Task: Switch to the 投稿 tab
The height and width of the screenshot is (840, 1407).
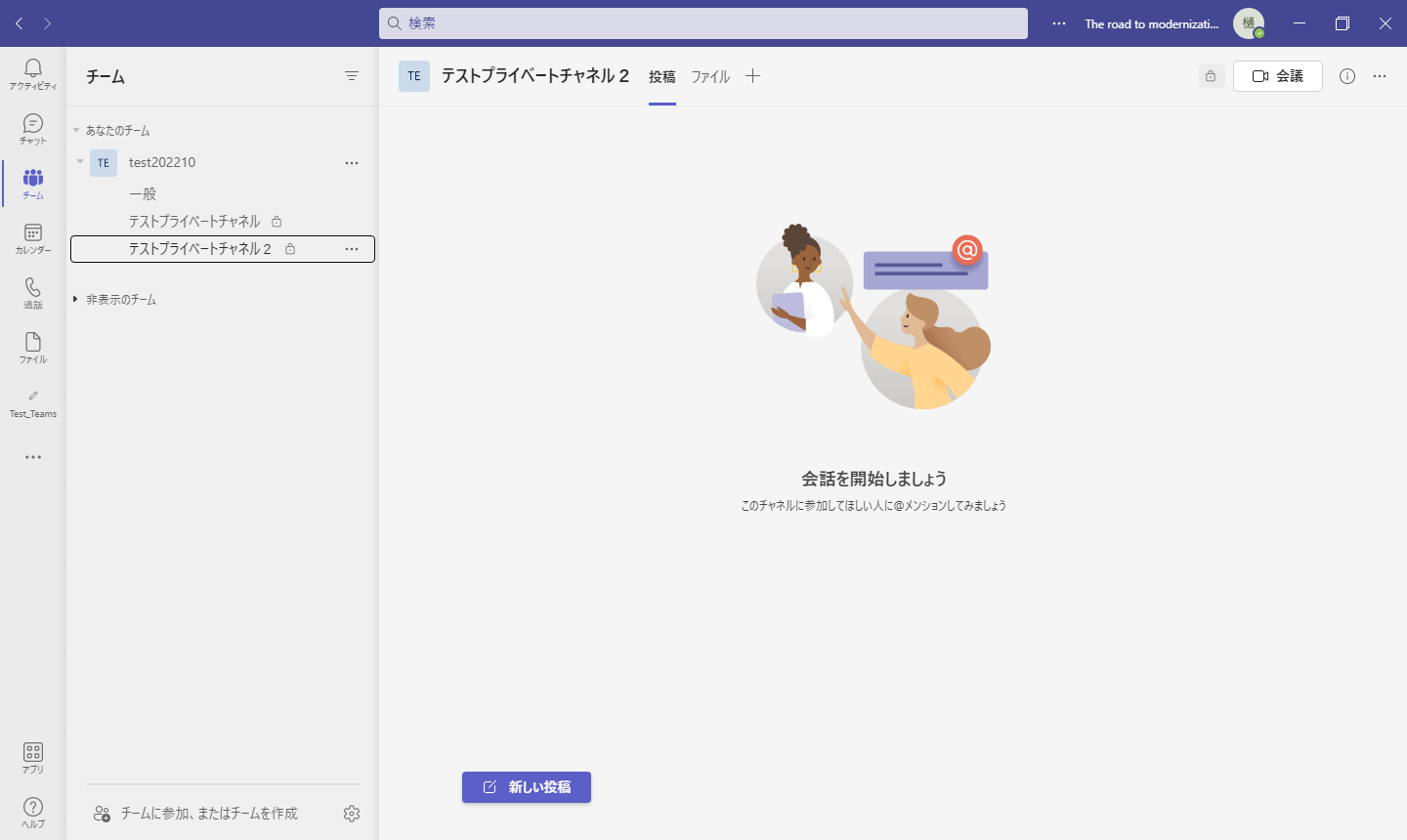Action: (x=662, y=76)
